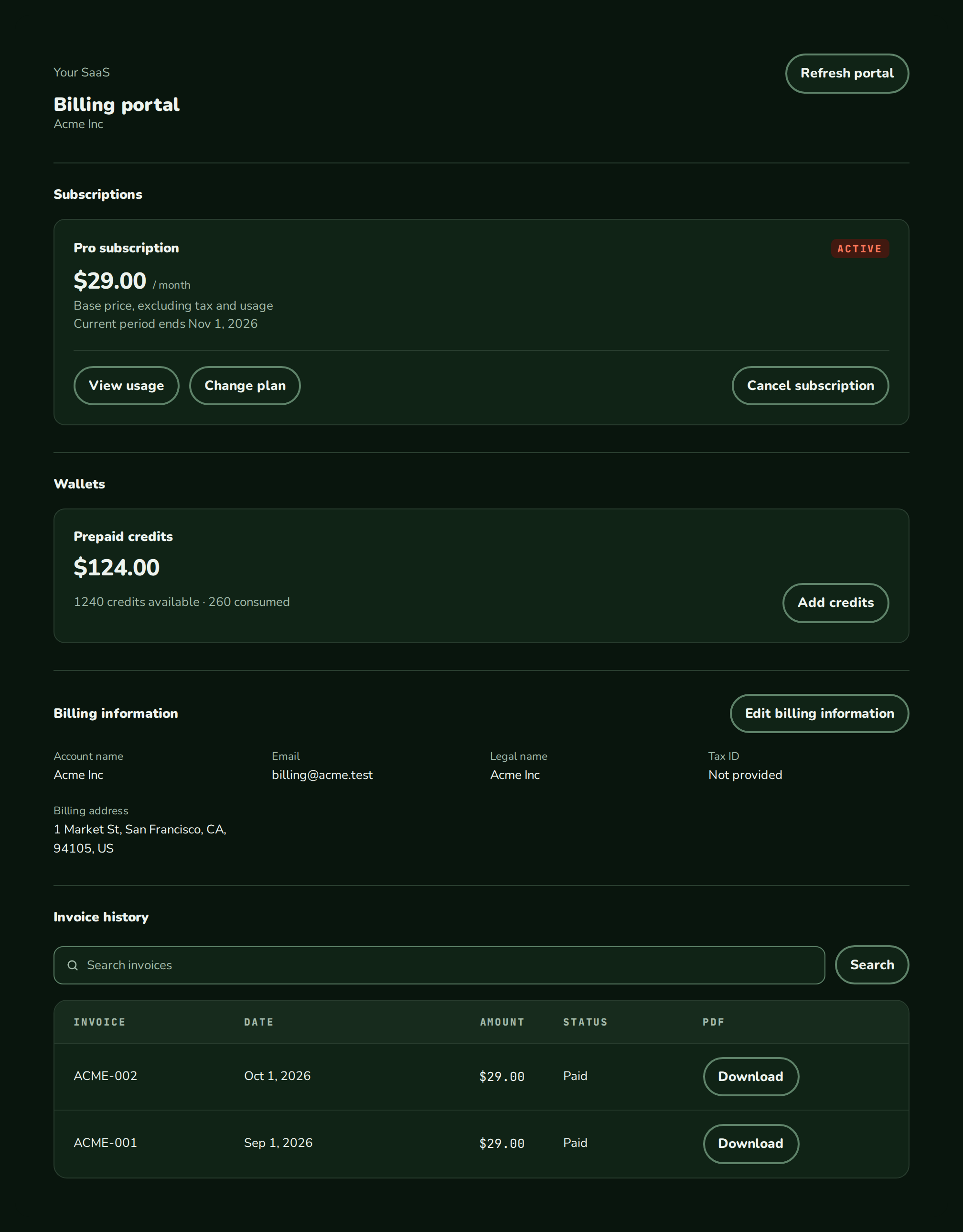Click the Your SaaS label
The width and height of the screenshot is (963, 1232).
pyautogui.click(x=82, y=72)
